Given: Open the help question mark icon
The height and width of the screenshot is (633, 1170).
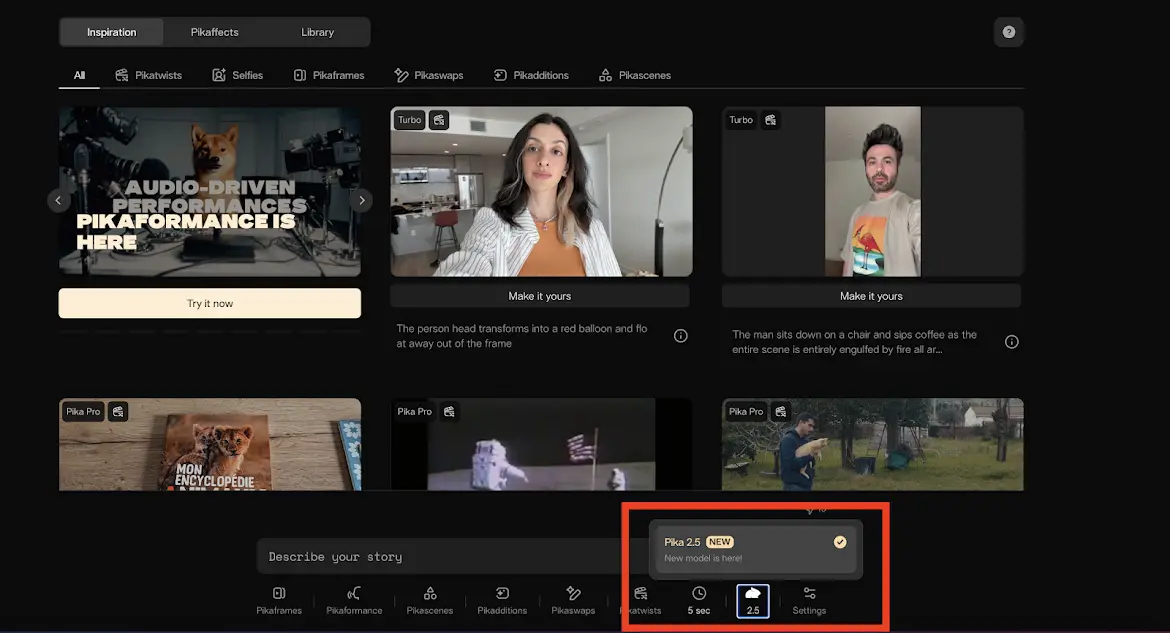Looking at the screenshot, I should coord(1008,32).
